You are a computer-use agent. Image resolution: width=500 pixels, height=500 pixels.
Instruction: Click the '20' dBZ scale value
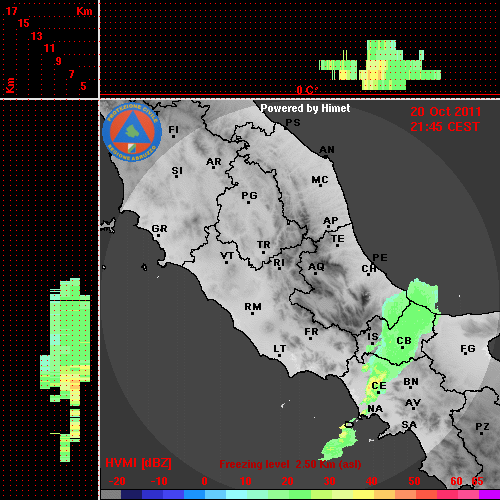click(x=287, y=481)
